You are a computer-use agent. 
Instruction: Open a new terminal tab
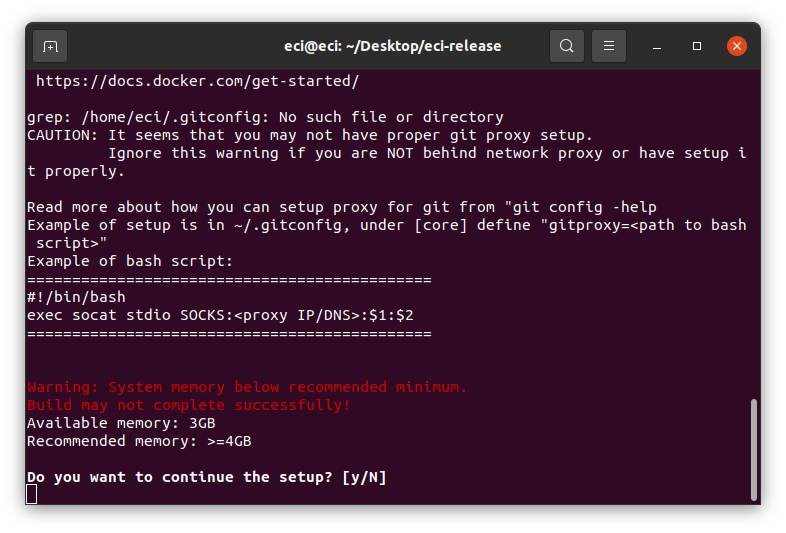click(x=50, y=46)
